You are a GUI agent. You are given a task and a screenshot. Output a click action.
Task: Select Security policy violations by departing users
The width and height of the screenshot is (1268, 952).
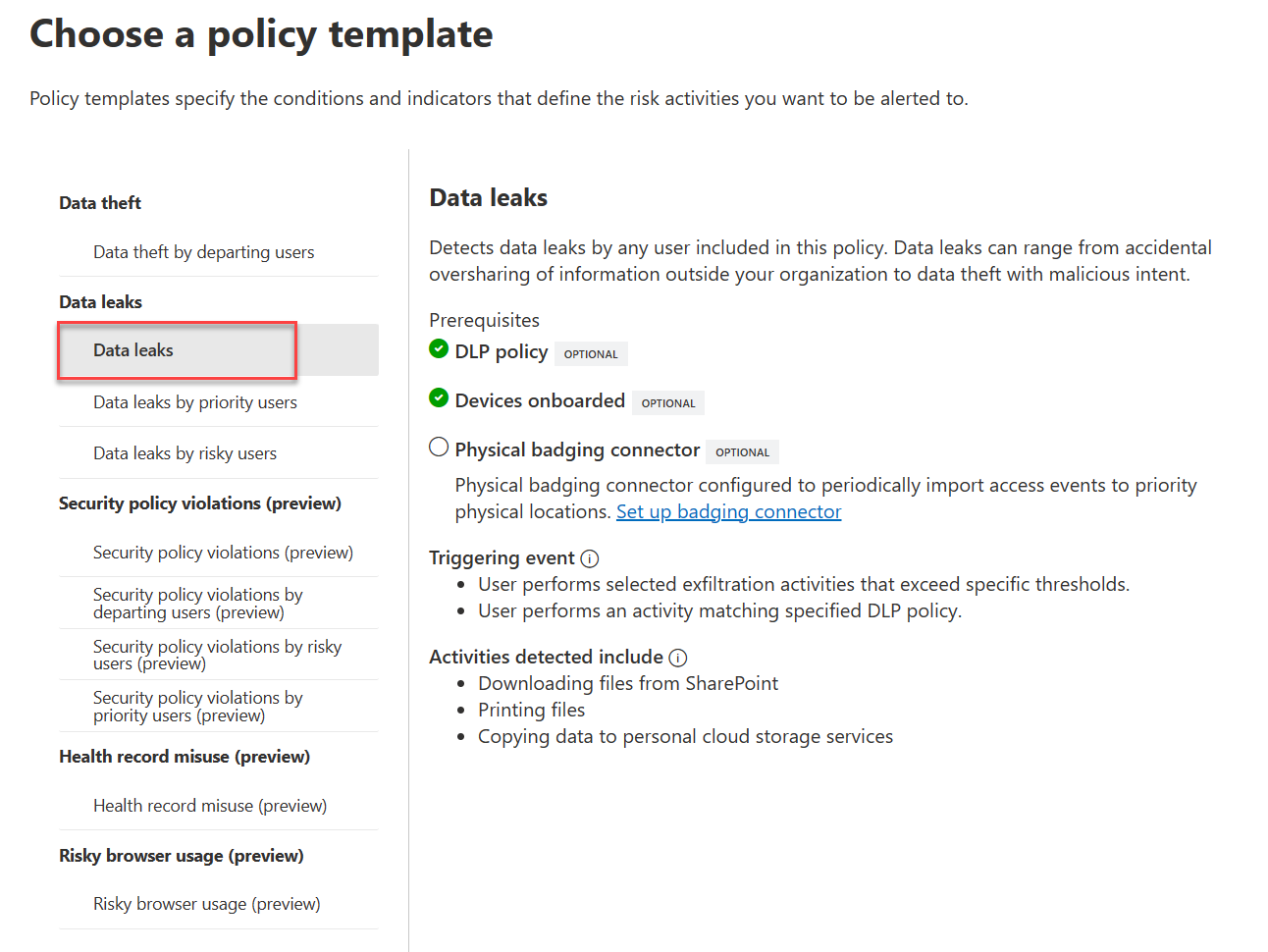(197, 603)
